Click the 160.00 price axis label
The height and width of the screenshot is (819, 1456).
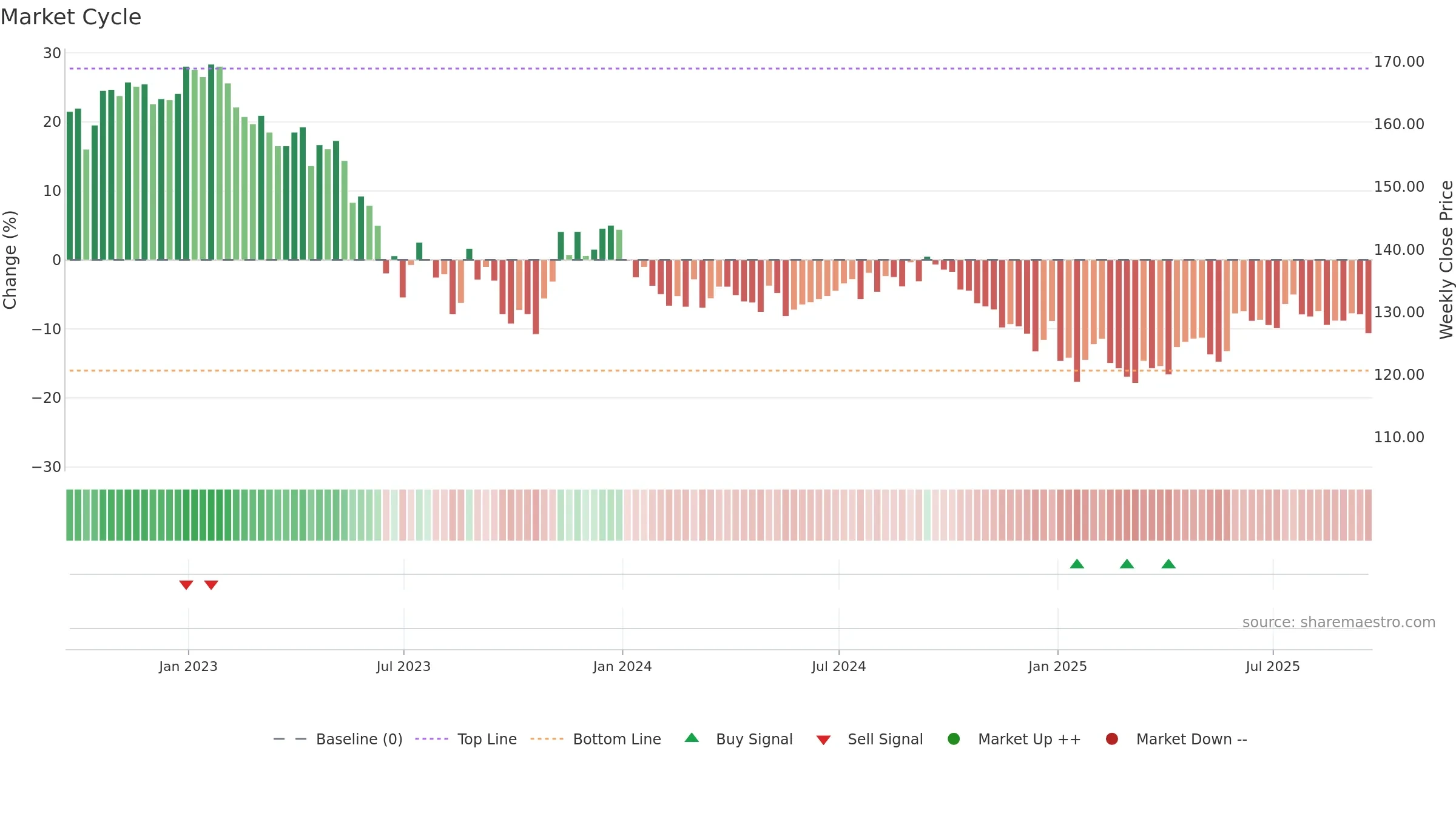[1399, 124]
